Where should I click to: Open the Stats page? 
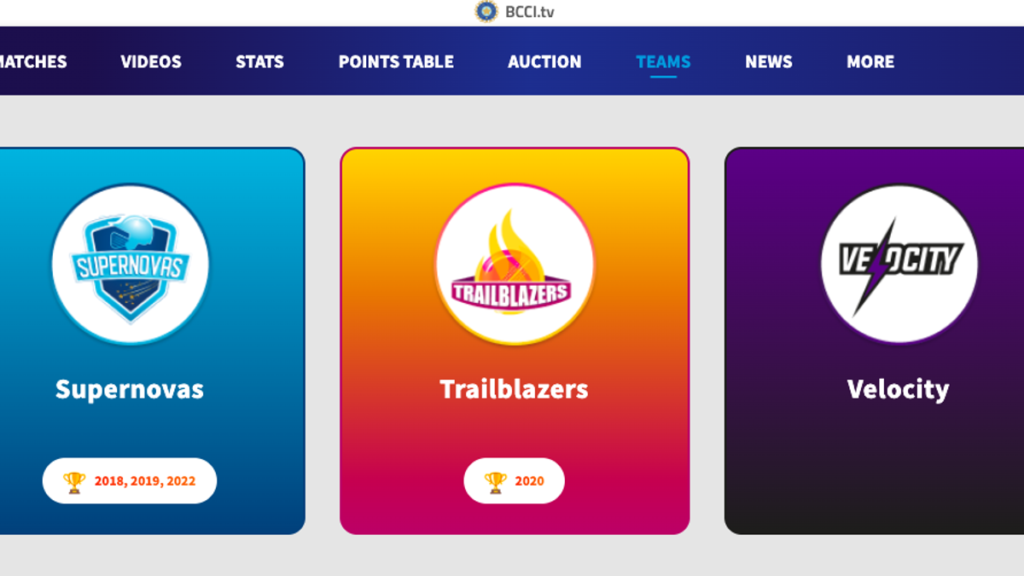coord(259,61)
